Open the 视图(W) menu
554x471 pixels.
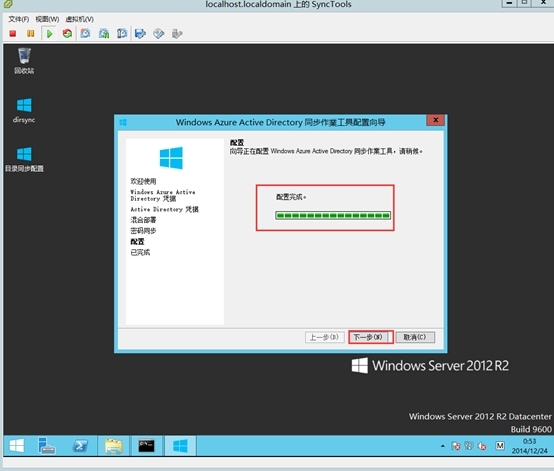[47, 19]
